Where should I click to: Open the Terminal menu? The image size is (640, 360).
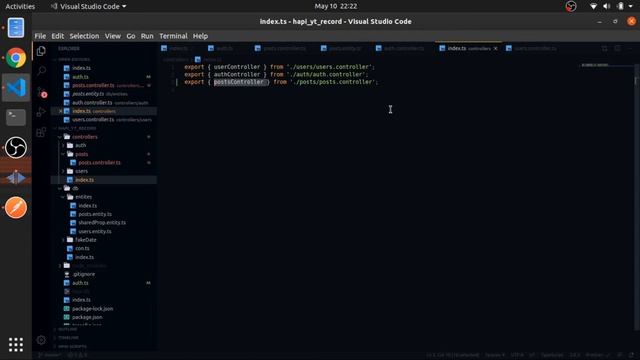[173, 36]
